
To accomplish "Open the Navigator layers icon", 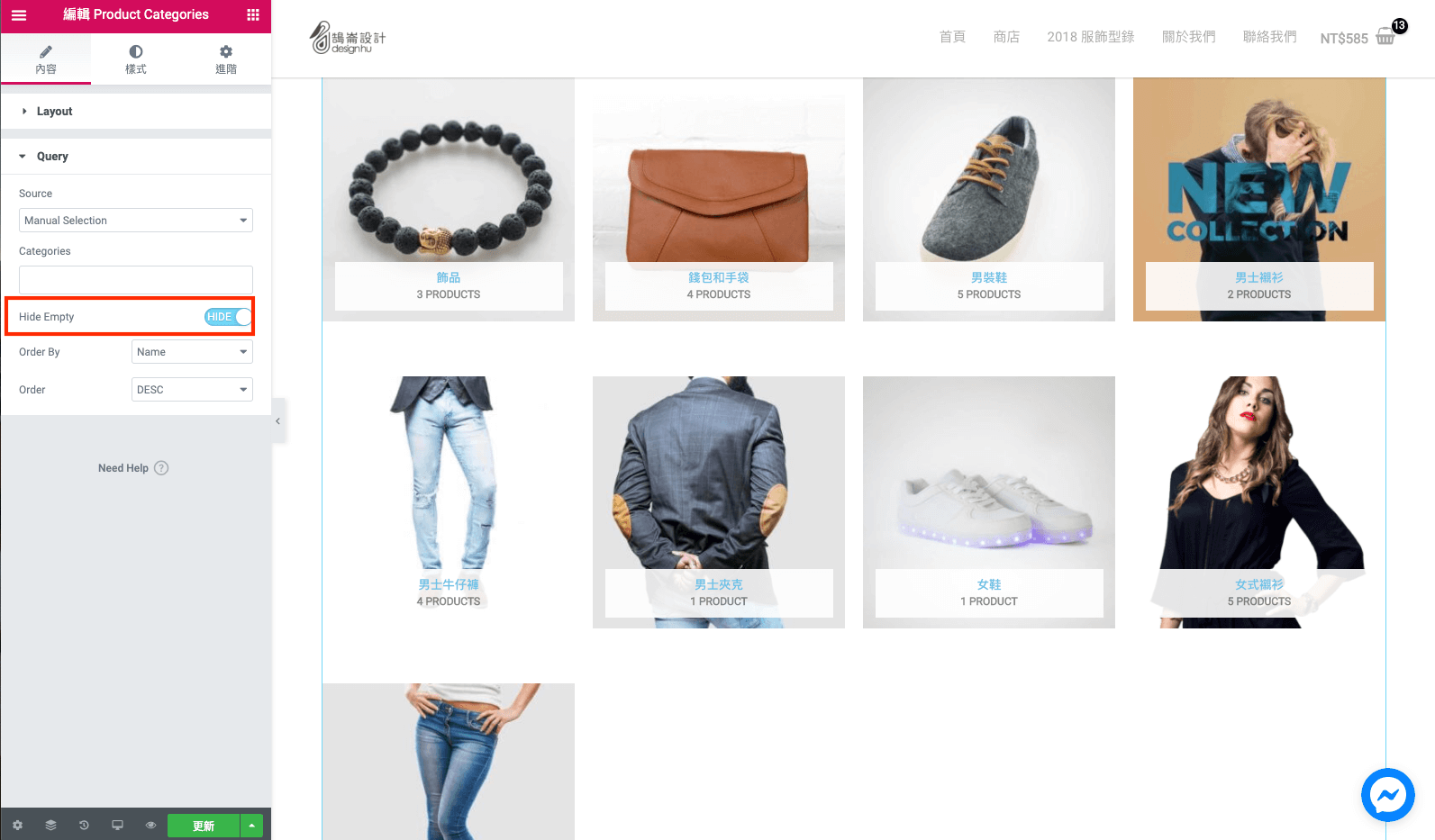I will pos(50,825).
